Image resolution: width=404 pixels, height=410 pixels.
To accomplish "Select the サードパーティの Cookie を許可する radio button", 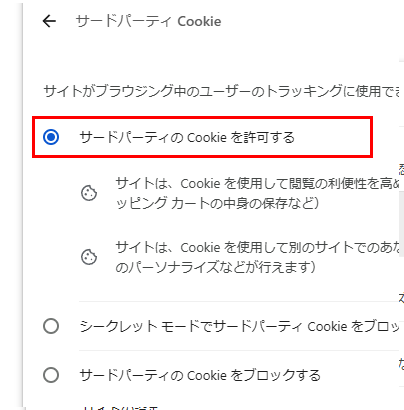I will pyautogui.click(x=51, y=137).
